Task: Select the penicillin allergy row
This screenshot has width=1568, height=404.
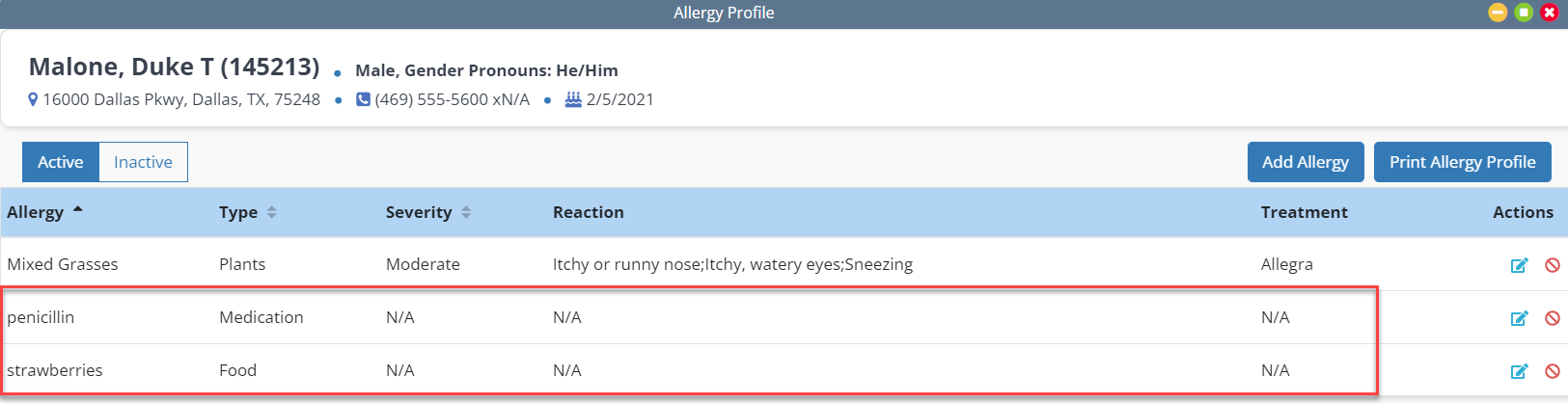Action: click(41, 317)
